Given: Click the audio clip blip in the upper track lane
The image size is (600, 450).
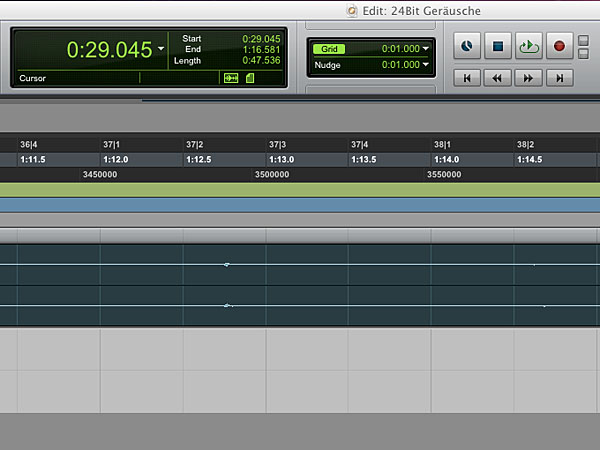Looking at the screenshot, I should tap(227, 264).
